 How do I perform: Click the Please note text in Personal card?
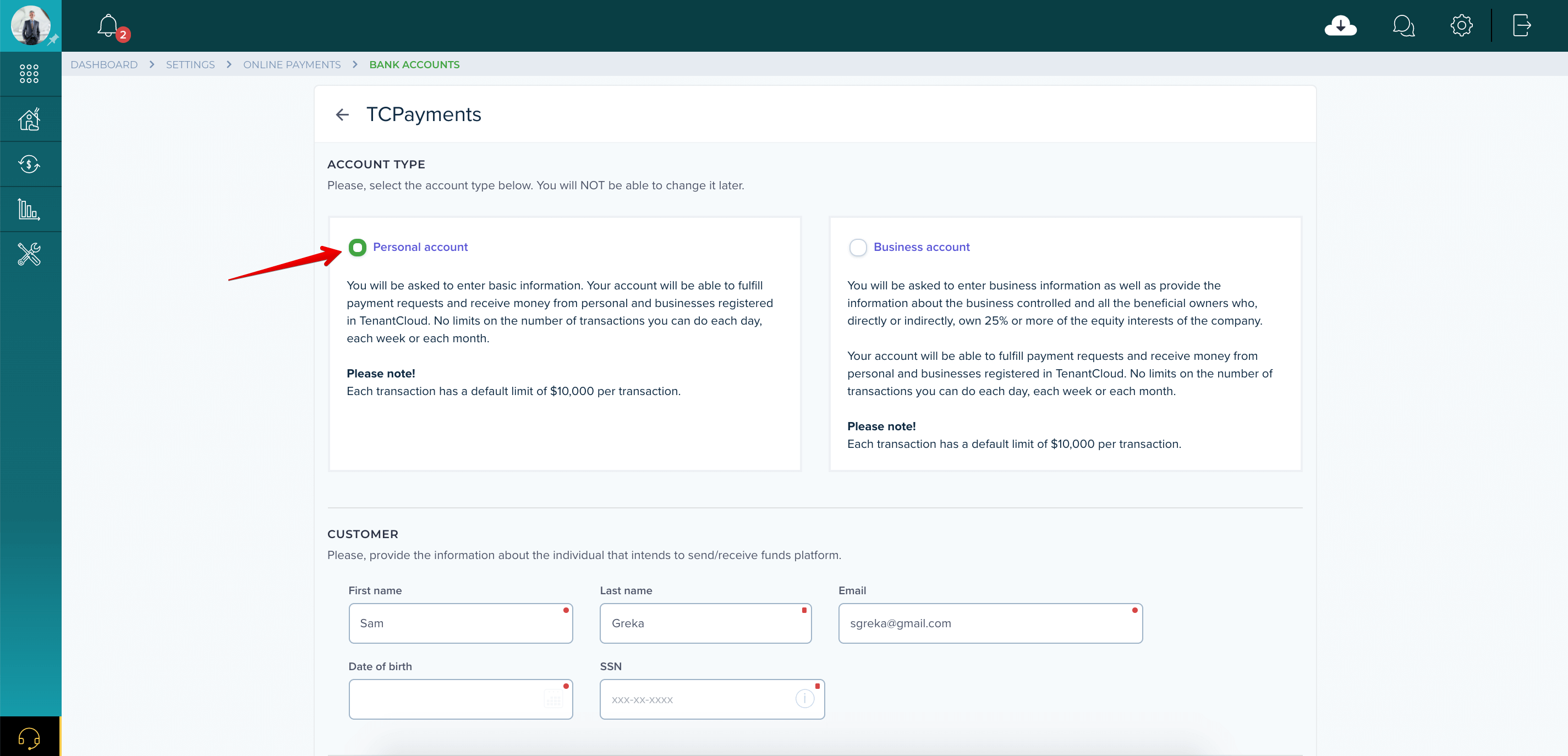pos(381,374)
